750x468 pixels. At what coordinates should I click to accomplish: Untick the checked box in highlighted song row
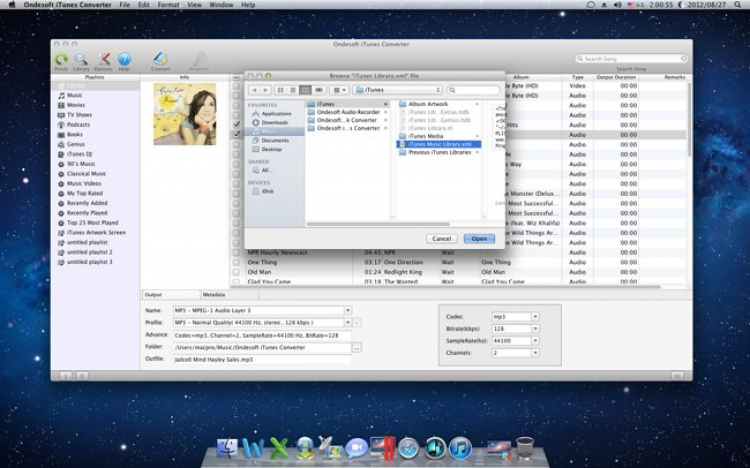pyautogui.click(x=236, y=135)
